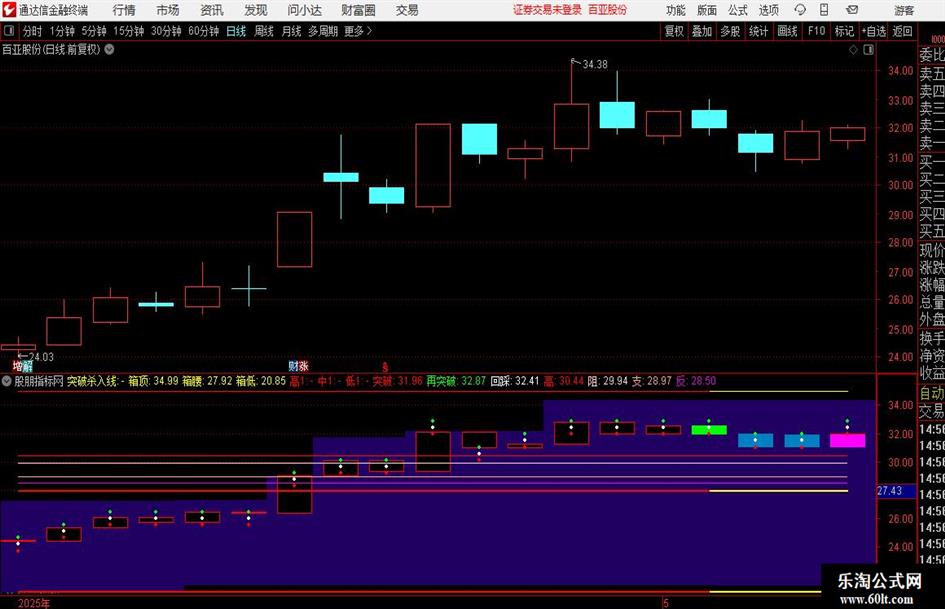
Task: Open the 行情 menu
Action: click(124, 10)
